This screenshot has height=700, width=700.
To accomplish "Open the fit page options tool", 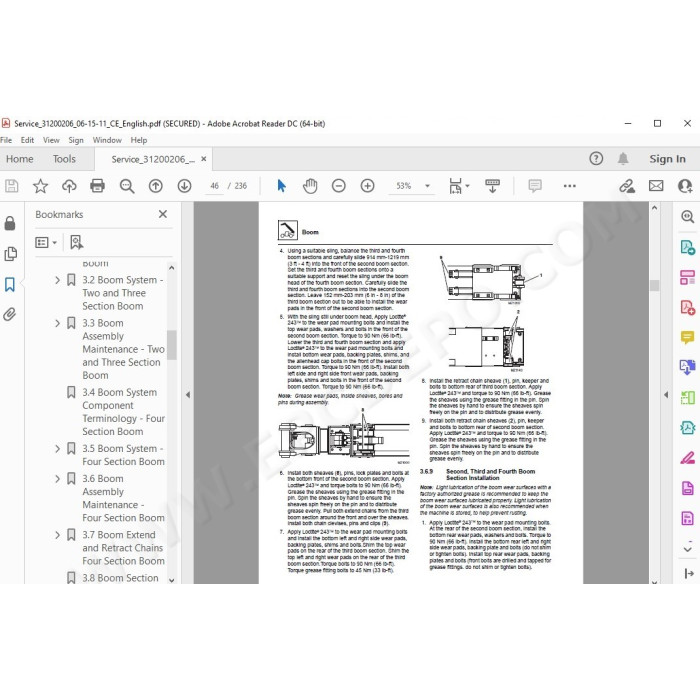I will (458, 186).
